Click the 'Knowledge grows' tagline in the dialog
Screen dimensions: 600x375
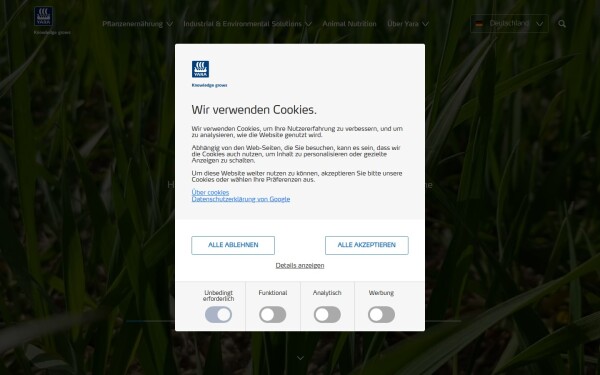pyautogui.click(x=209, y=85)
